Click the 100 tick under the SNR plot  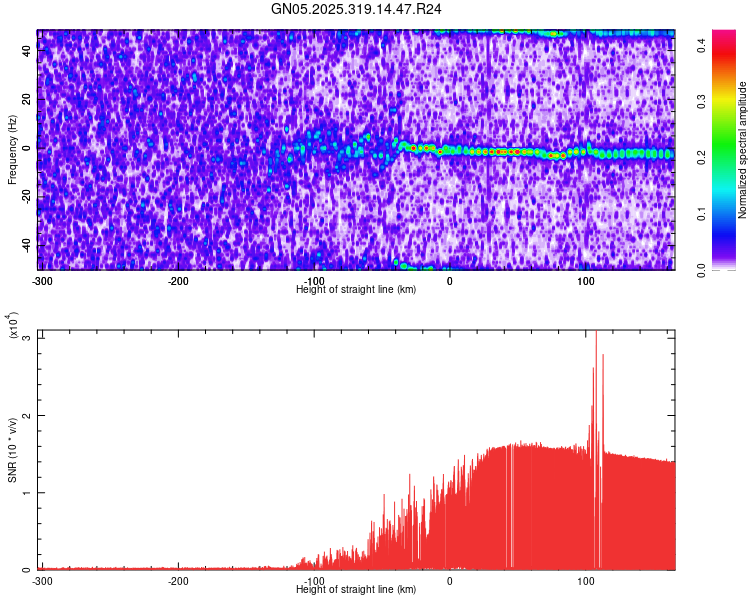pos(586,580)
